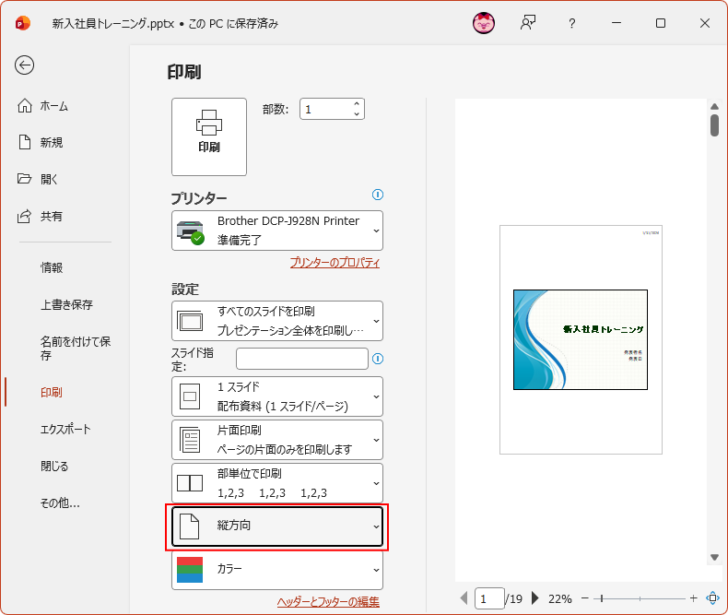728x615 pixels.
Task: Open Help via the question mark icon
Action: 572,23
